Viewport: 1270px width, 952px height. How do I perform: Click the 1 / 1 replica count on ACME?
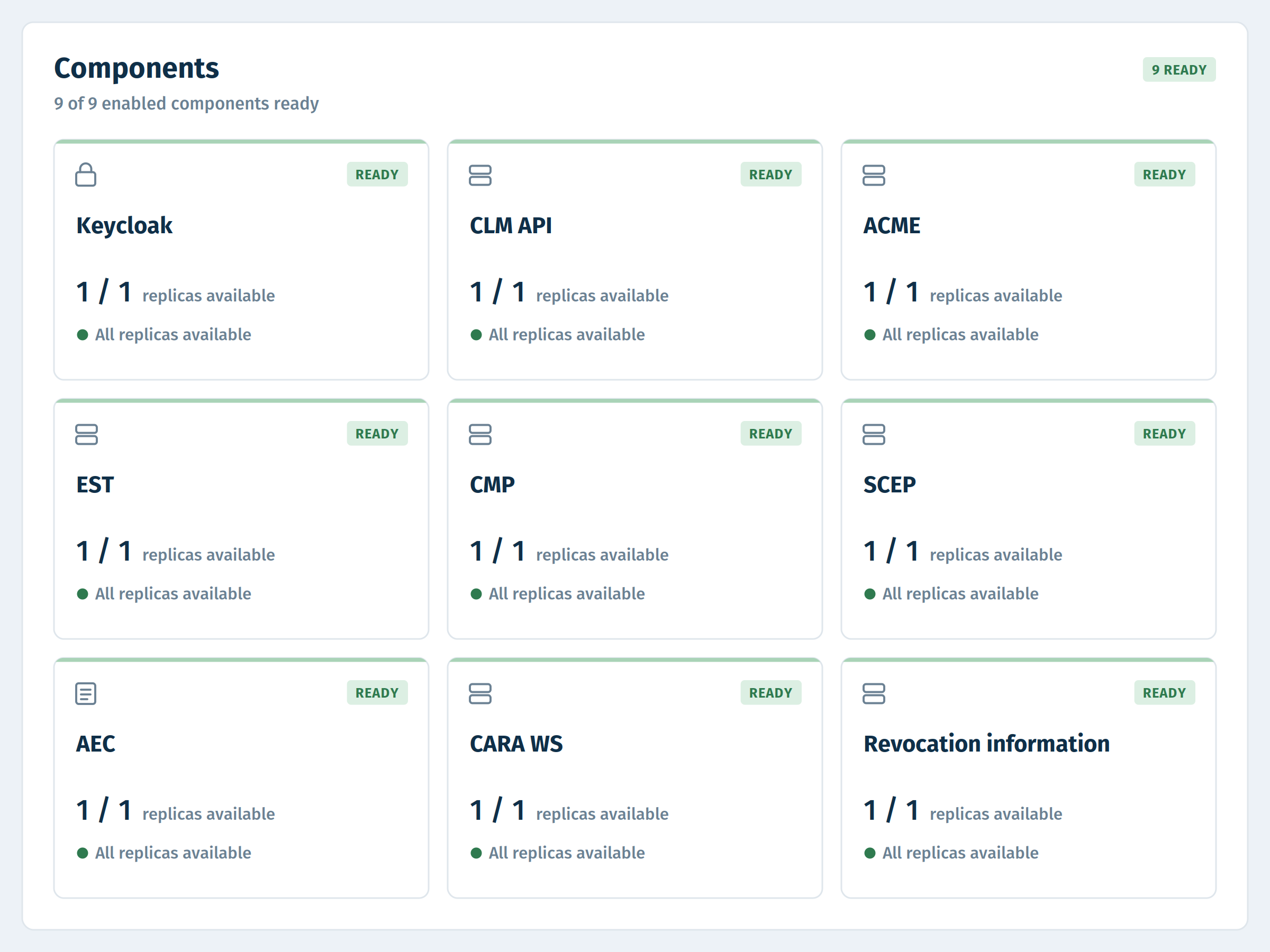tap(891, 291)
